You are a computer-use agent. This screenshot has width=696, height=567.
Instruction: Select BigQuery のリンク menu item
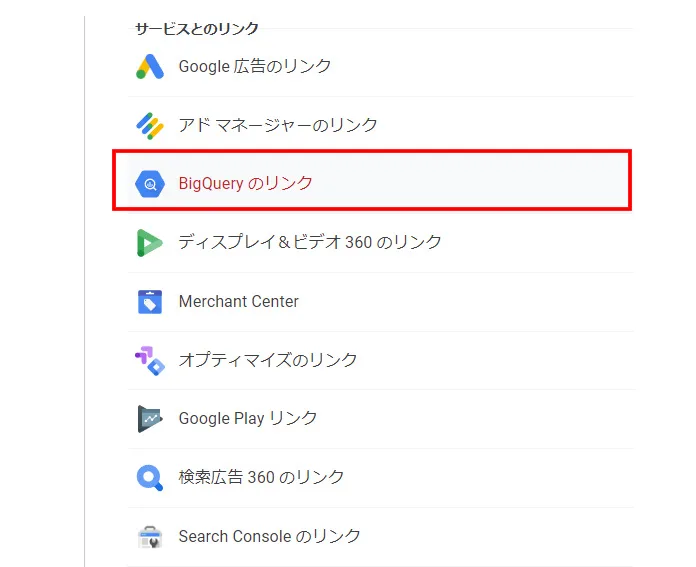click(246, 184)
